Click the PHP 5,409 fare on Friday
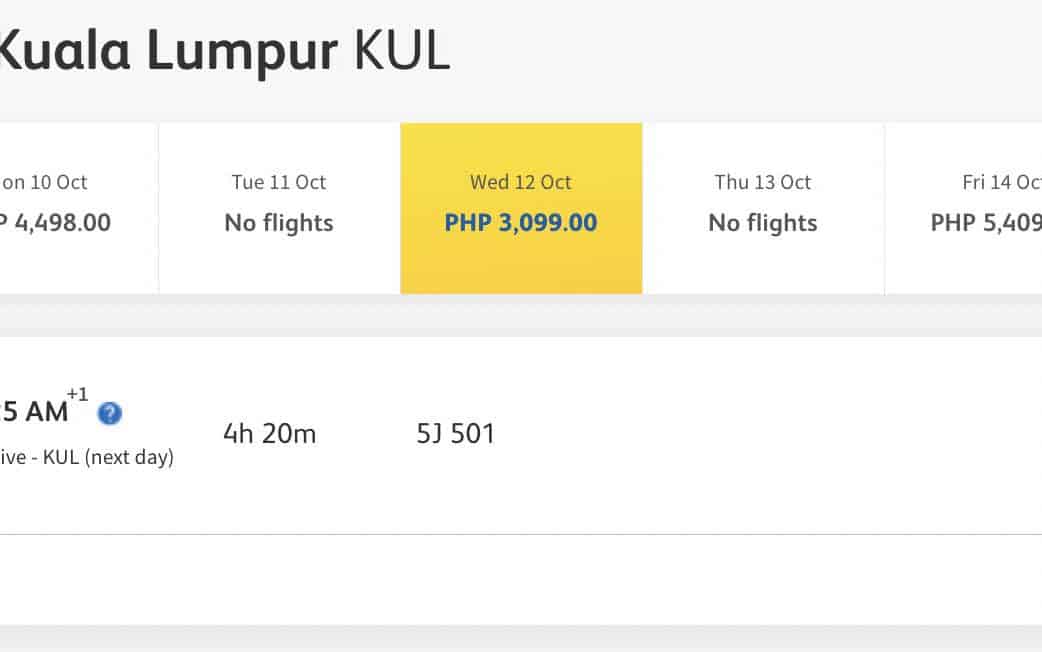Image resolution: width=1042 pixels, height=652 pixels. (986, 222)
